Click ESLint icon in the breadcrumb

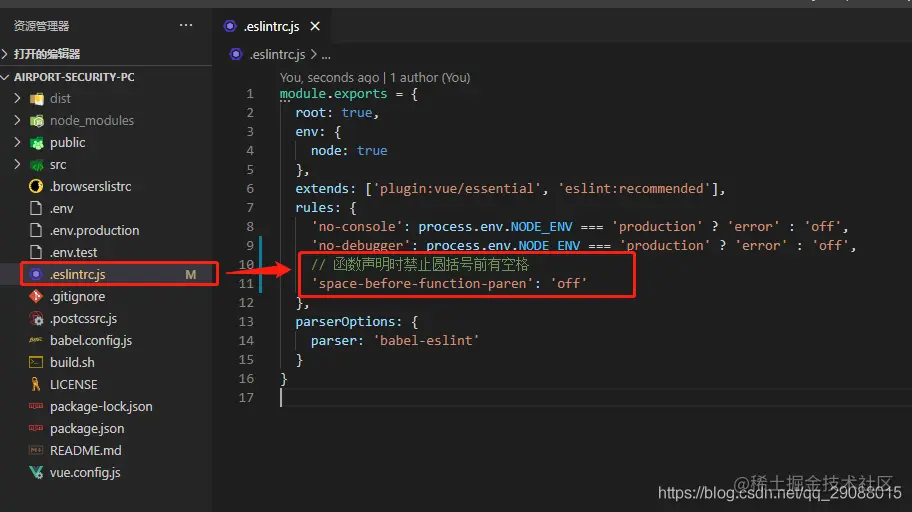[x=236, y=54]
